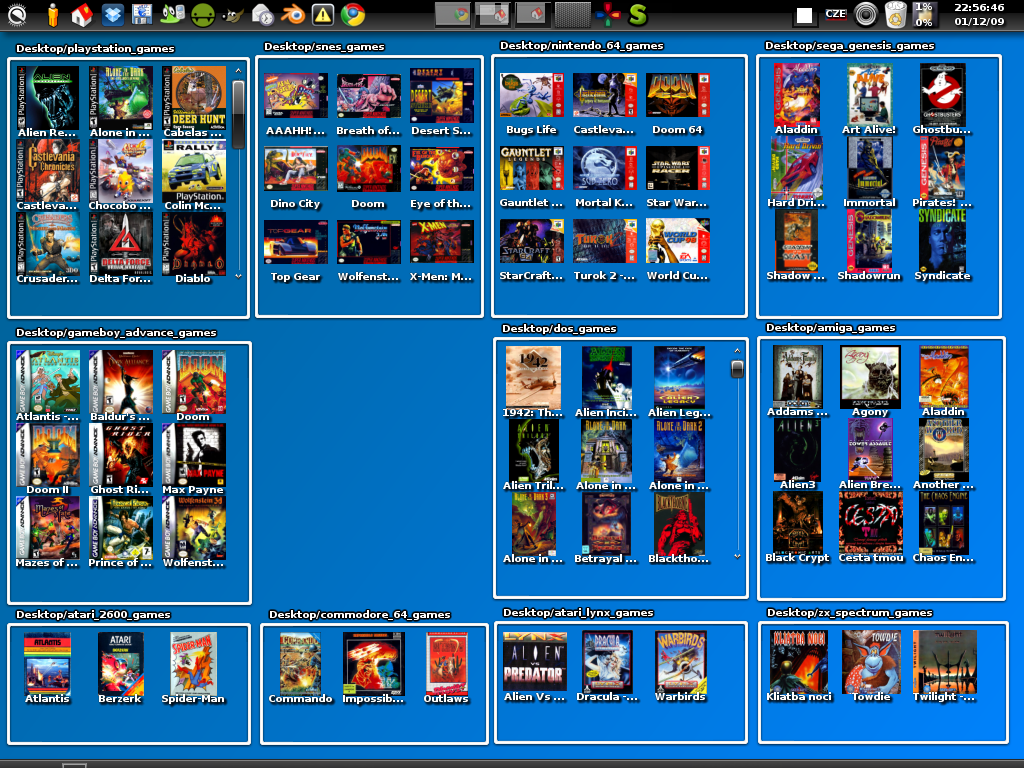
Task: Click the 22:56:46 clock in the panel
Action: (x=979, y=14)
